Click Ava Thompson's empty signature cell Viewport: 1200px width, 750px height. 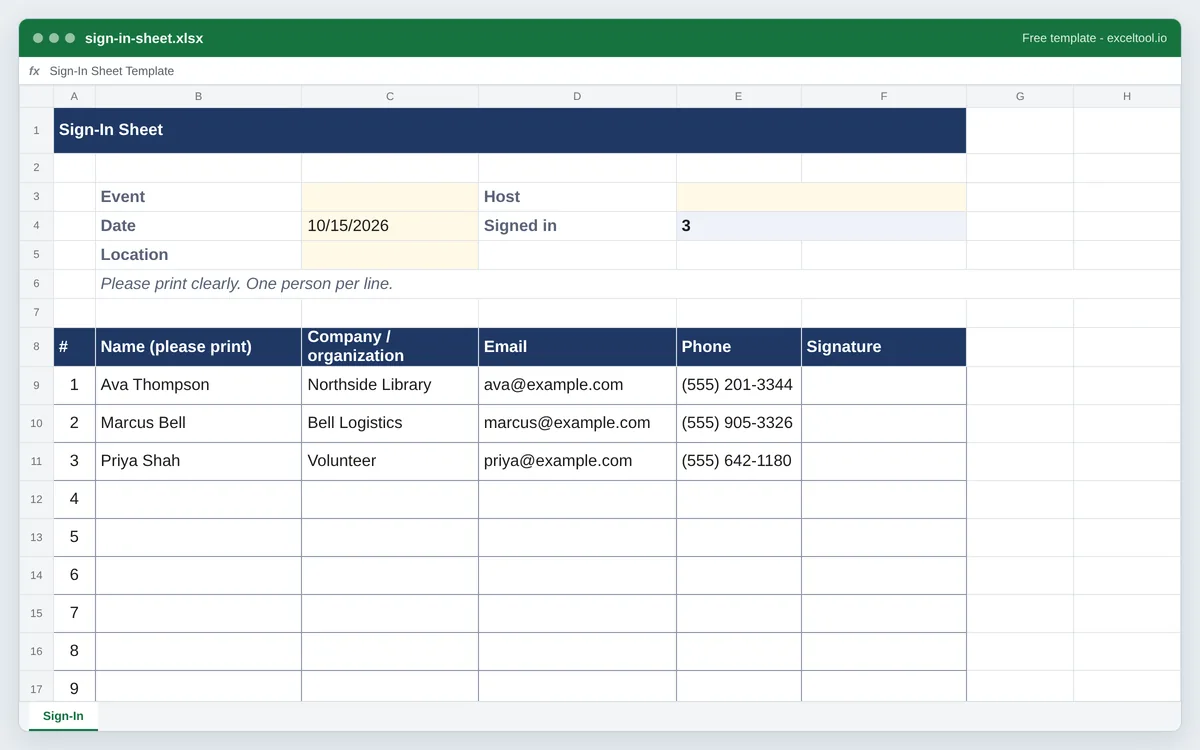[884, 385]
